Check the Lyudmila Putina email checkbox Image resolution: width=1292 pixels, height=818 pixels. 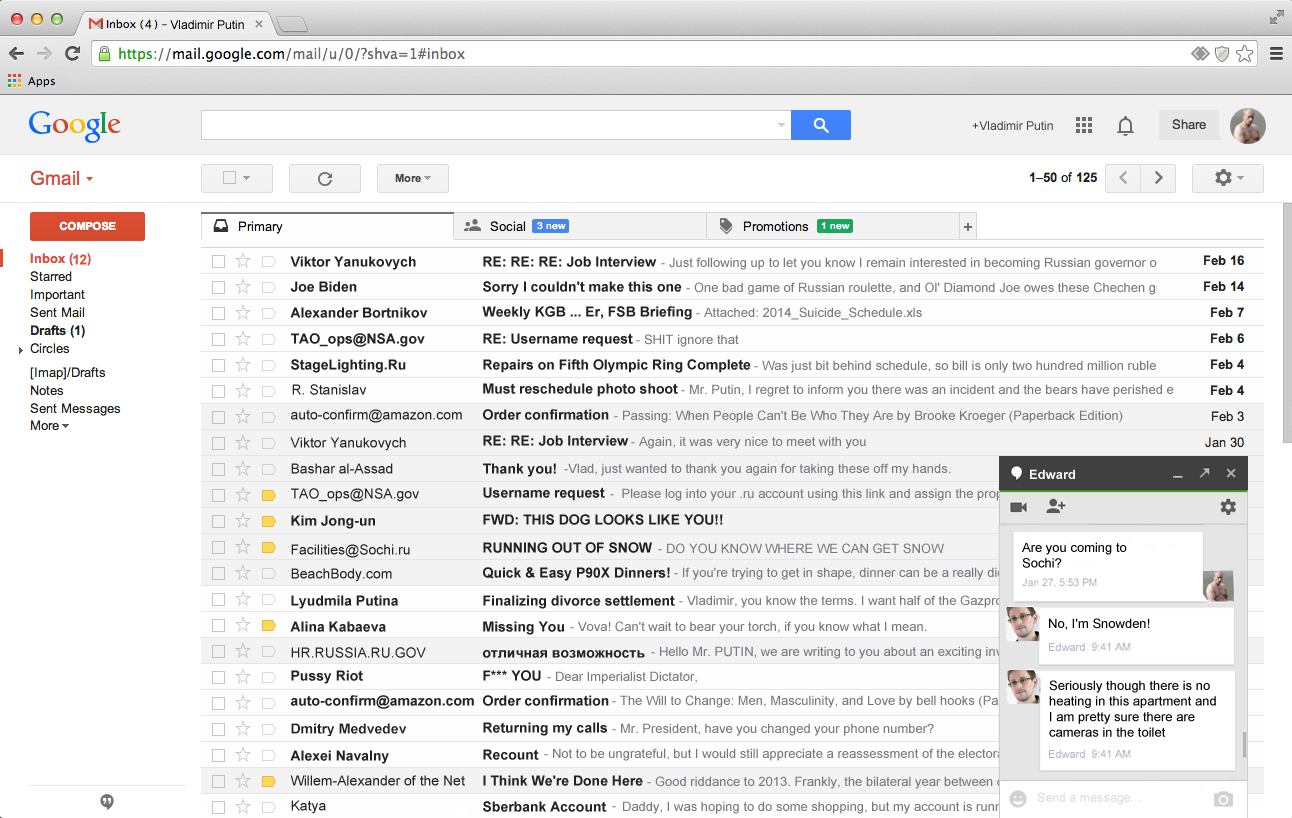tap(218, 600)
